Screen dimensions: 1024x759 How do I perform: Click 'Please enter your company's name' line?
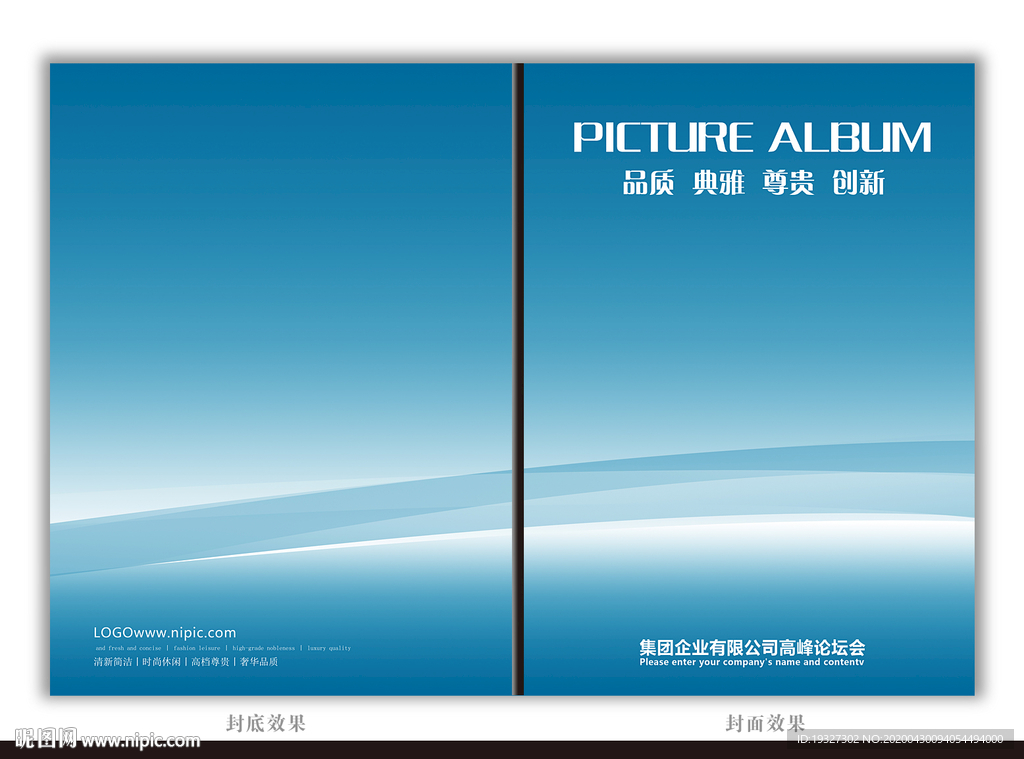point(752,662)
